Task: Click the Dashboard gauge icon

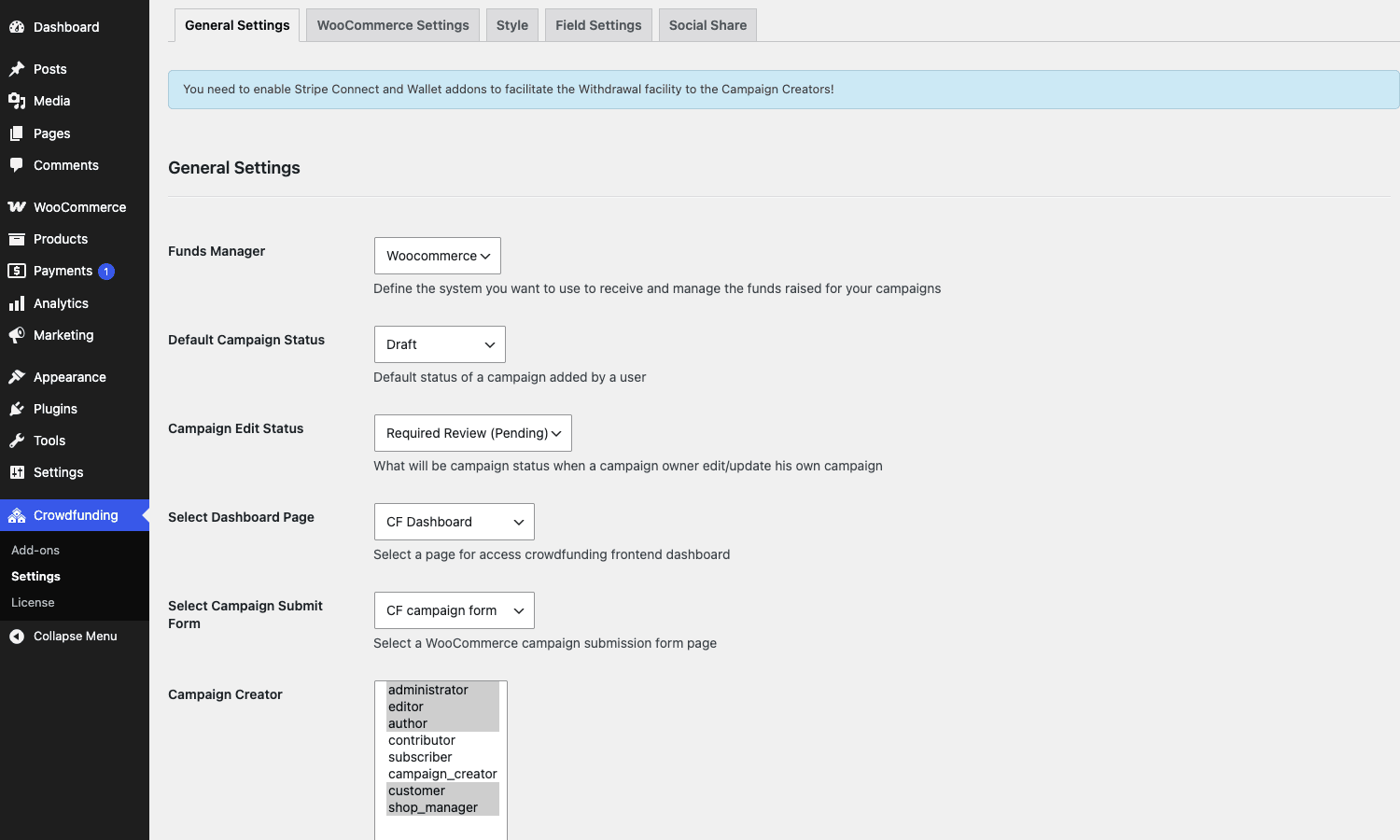Action: click(x=17, y=27)
